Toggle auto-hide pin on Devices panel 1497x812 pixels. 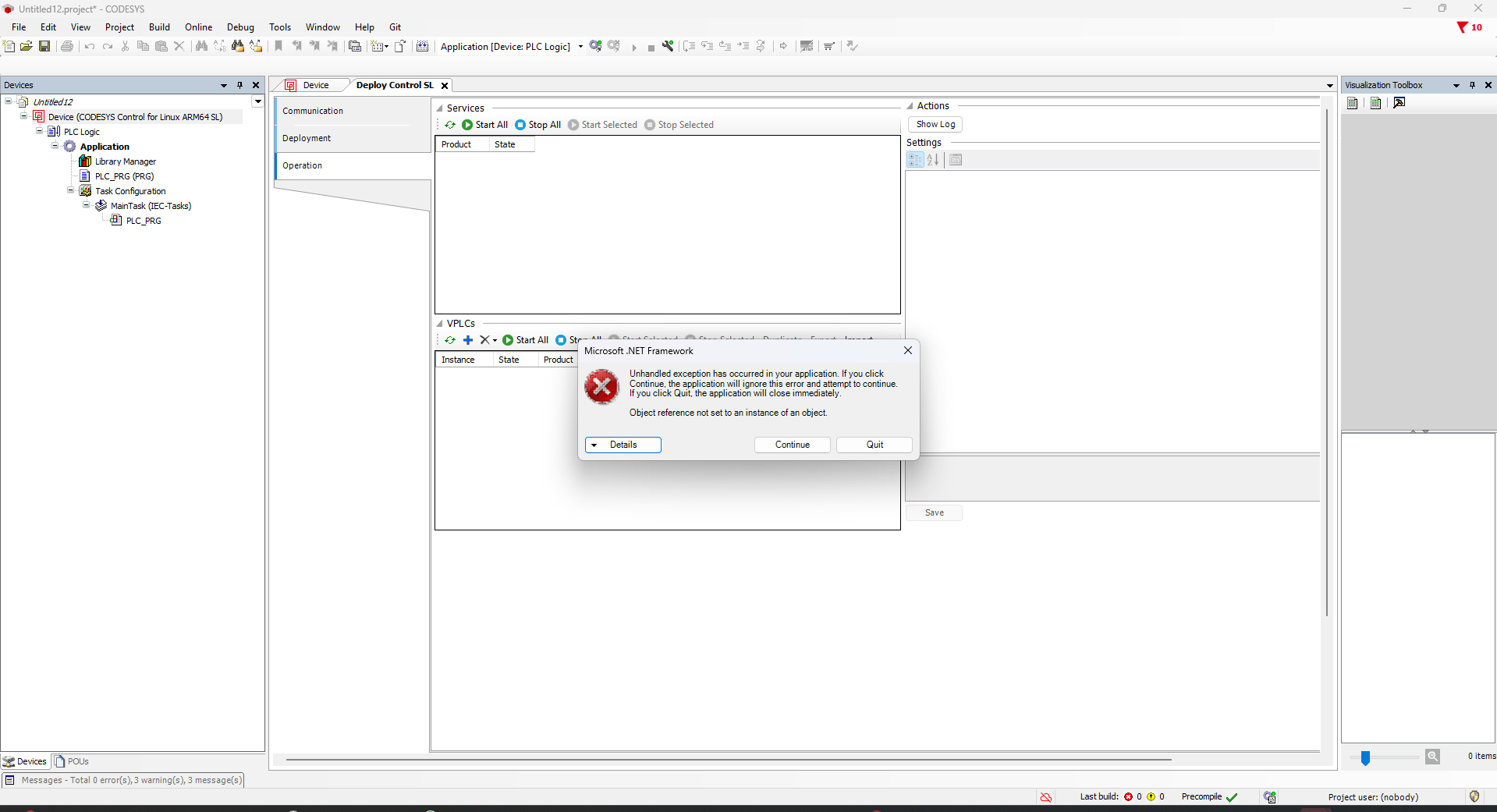pos(239,85)
